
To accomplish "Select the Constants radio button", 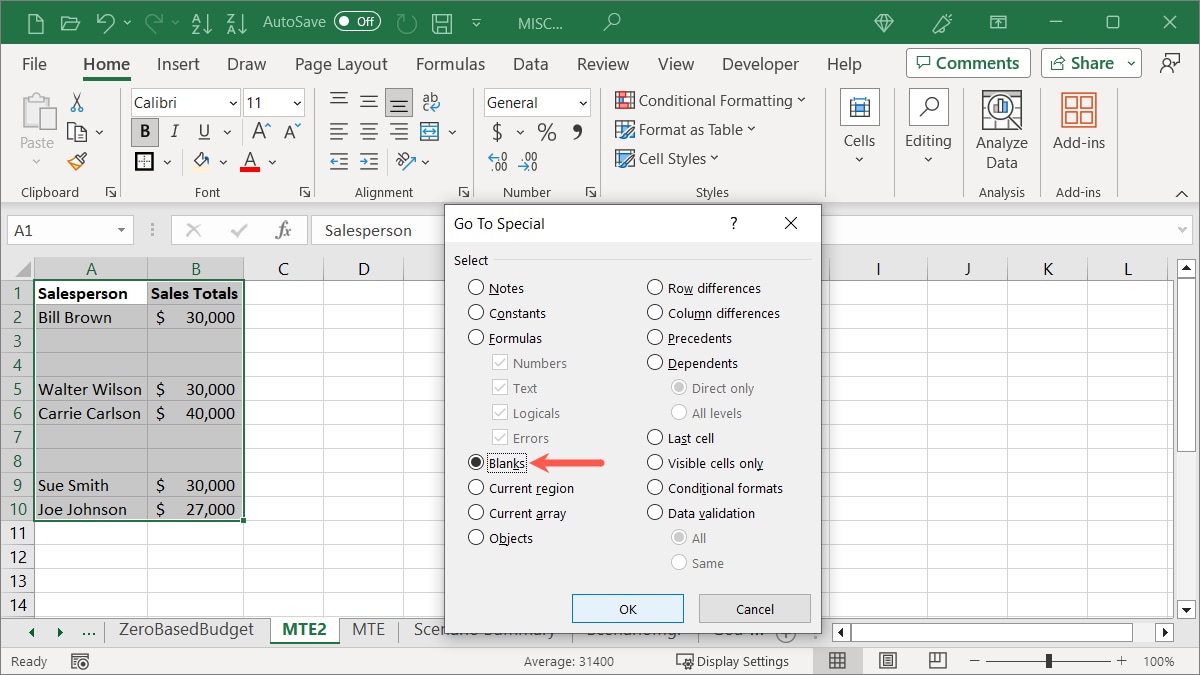I will (x=477, y=313).
